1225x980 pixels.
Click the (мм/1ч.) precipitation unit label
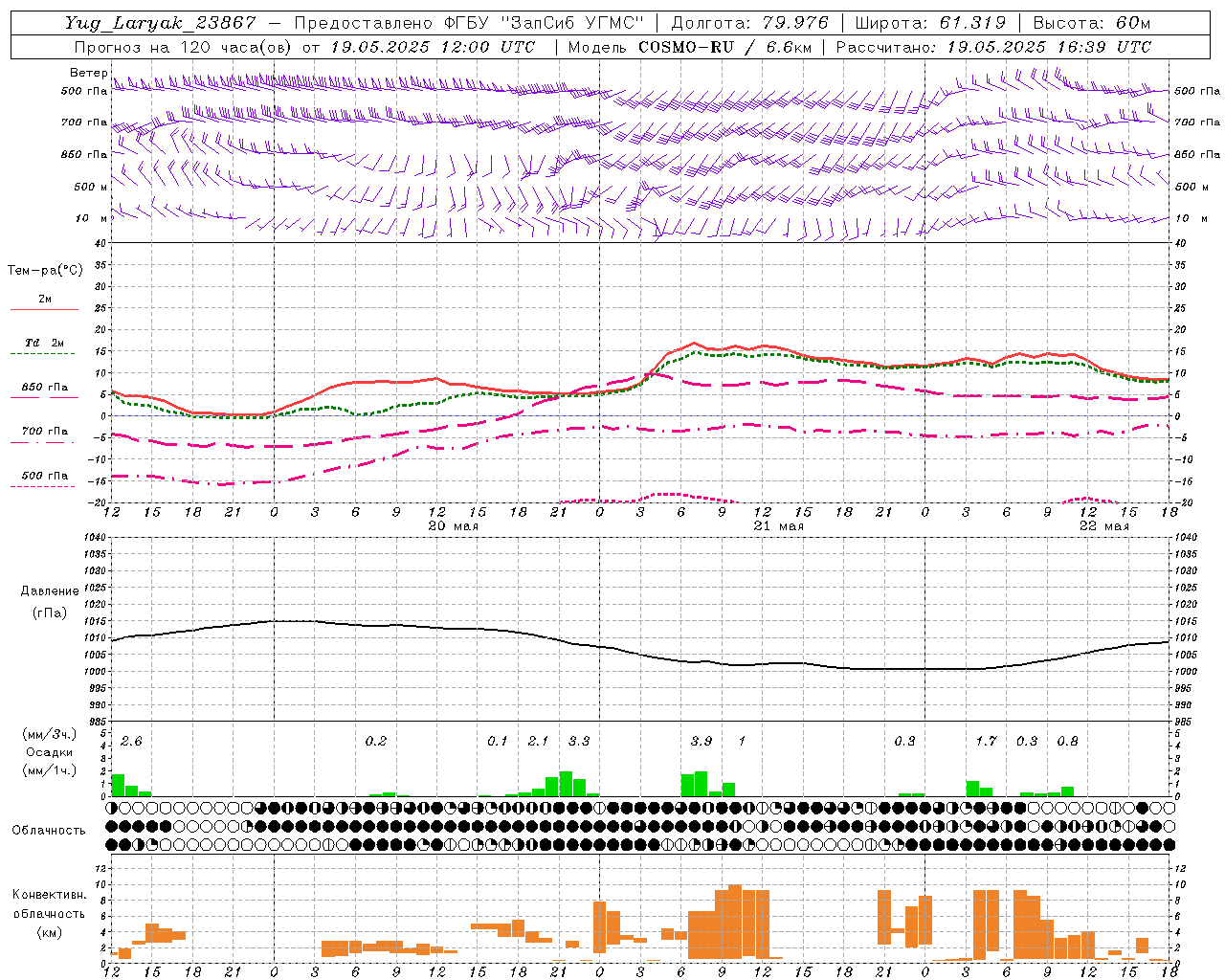click(x=49, y=770)
